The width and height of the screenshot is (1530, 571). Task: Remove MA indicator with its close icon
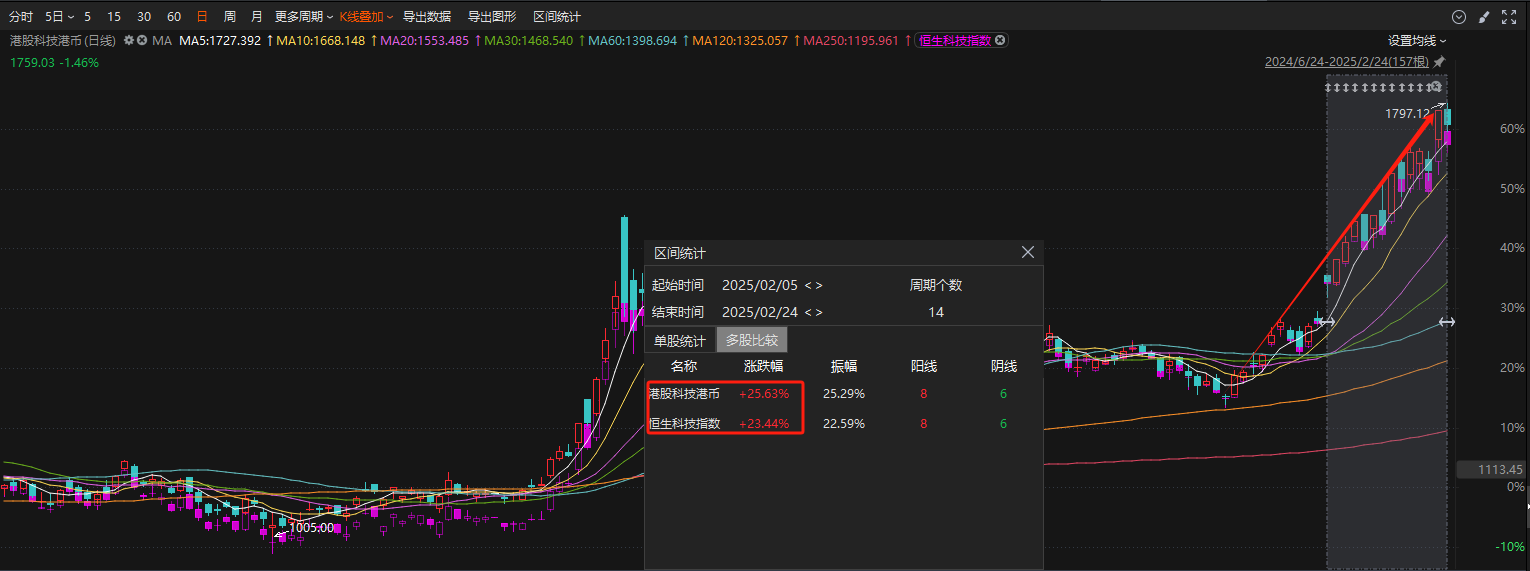coord(142,40)
